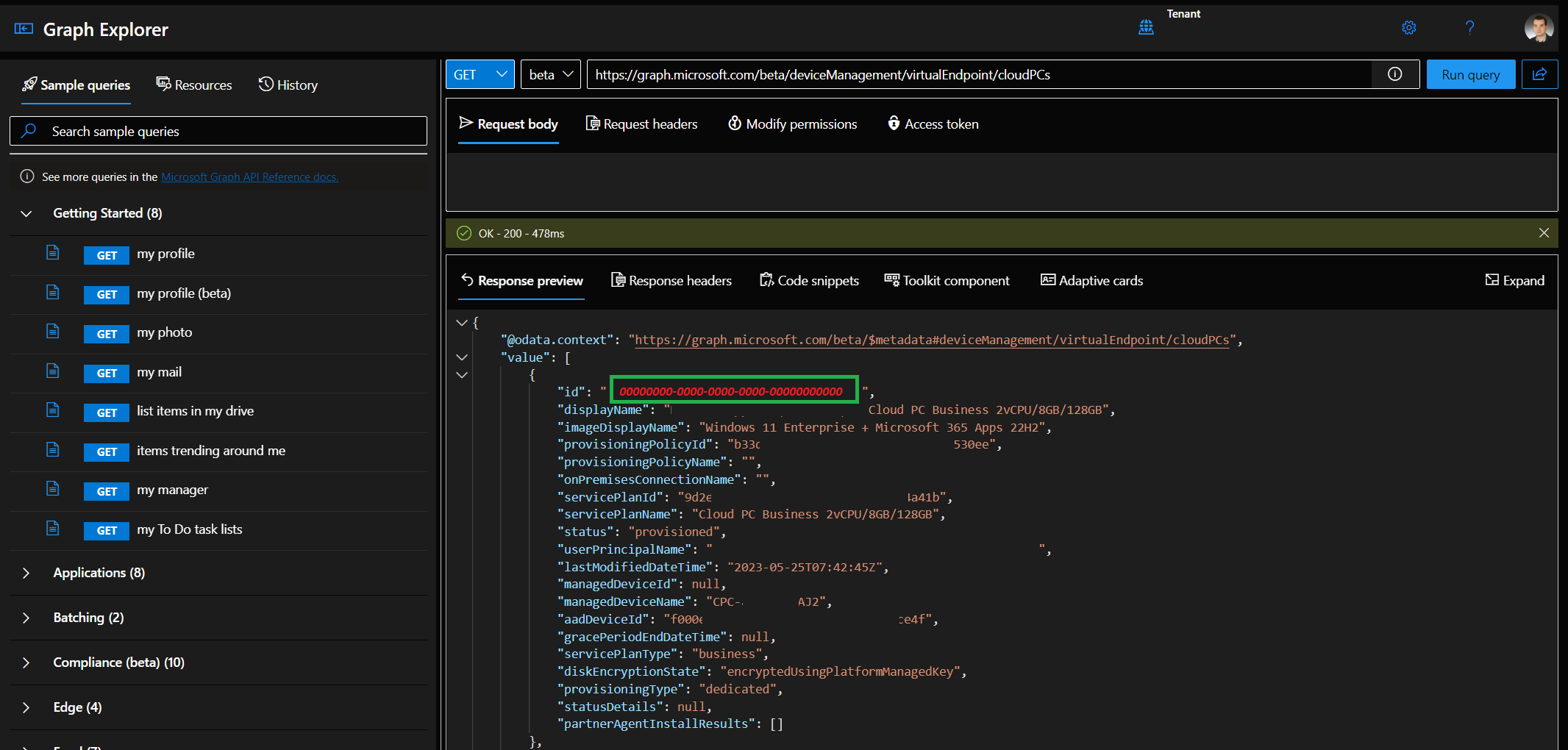
Task: Collapse the Getting Started category
Action: 26,213
